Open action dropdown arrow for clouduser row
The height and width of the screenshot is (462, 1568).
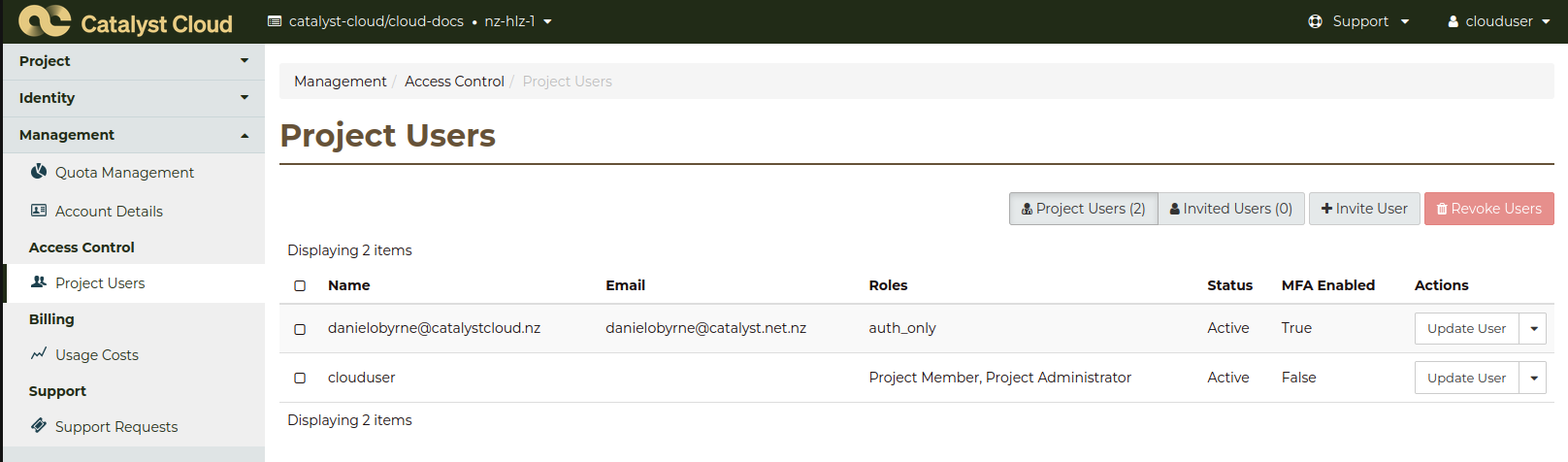coord(1533,378)
